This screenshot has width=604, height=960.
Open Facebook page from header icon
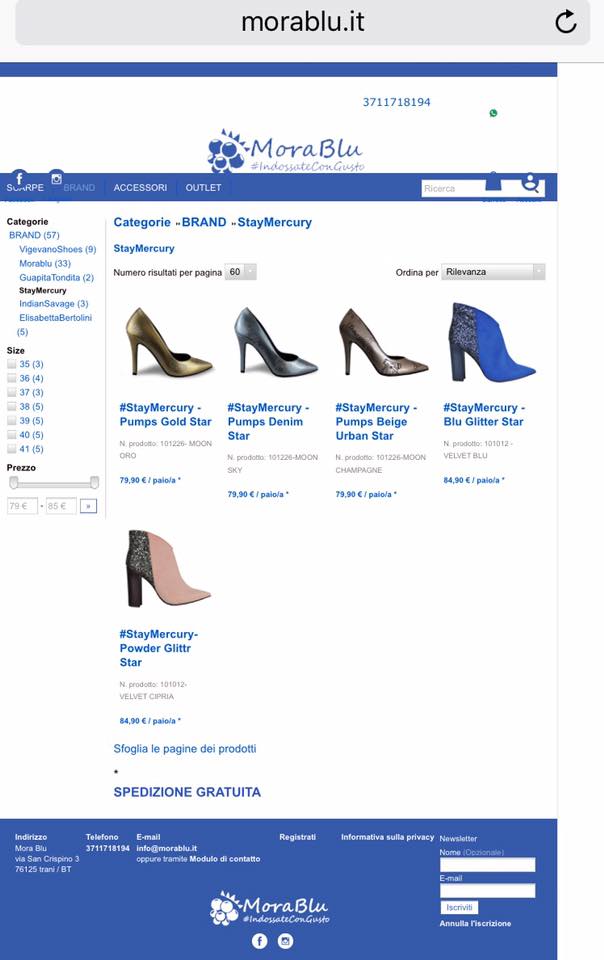pos(19,179)
